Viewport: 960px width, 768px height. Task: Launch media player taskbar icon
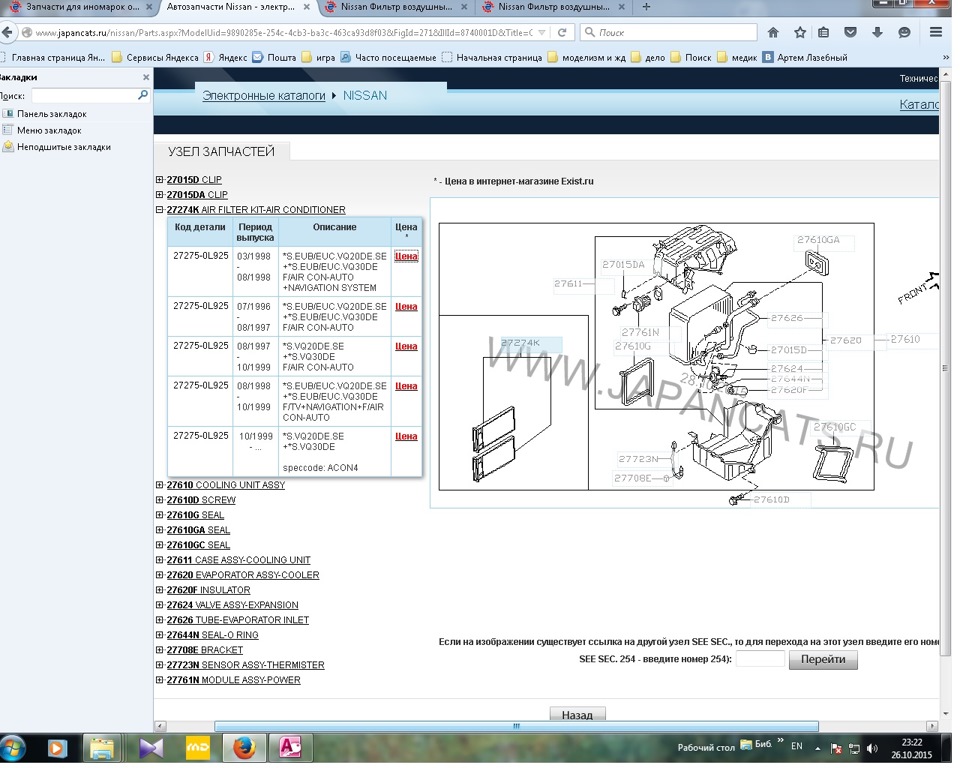click(x=57, y=748)
